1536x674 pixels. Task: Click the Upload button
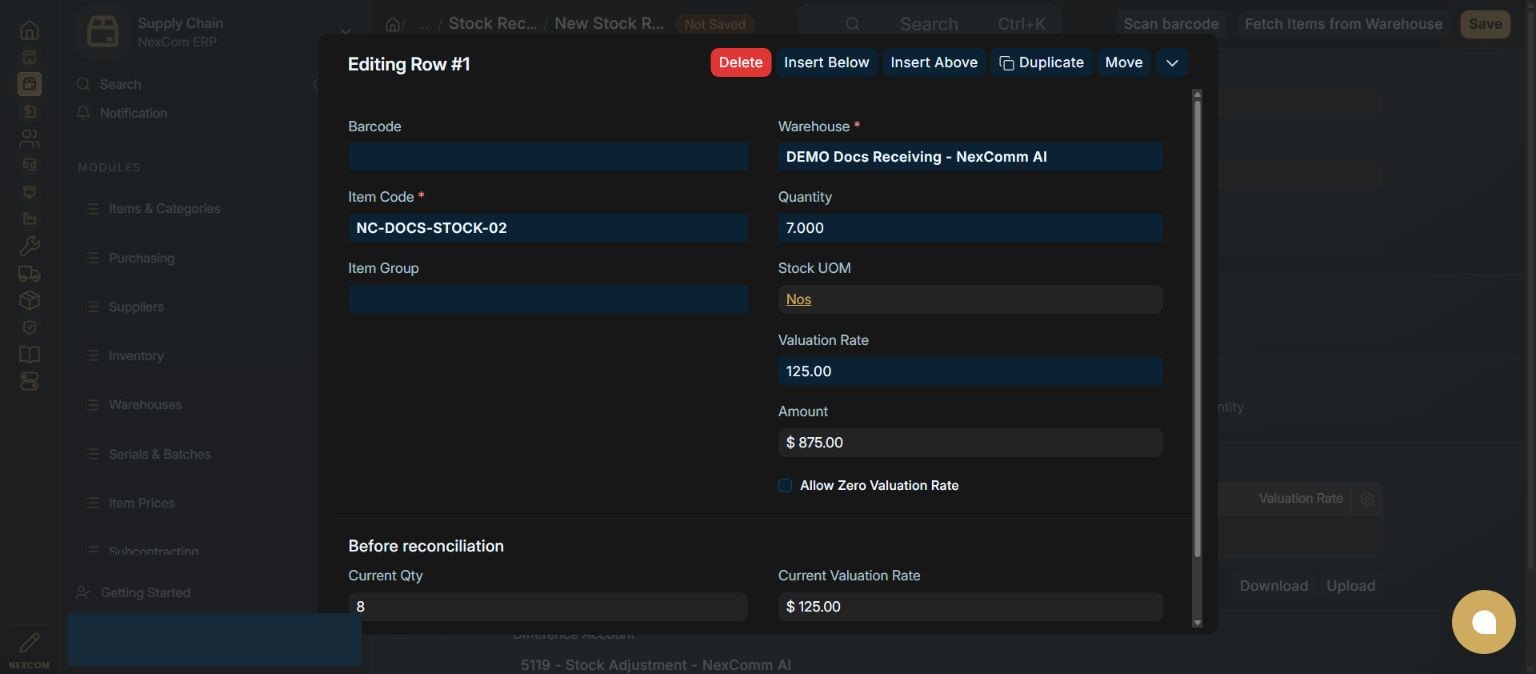(x=1351, y=586)
